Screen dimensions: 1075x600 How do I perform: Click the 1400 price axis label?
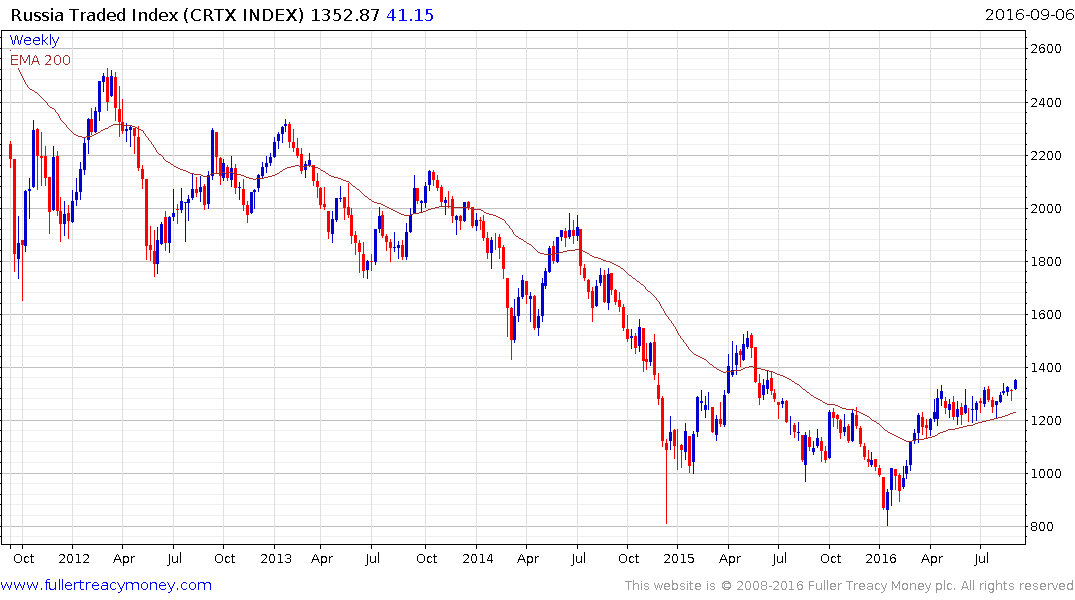tap(1046, 368)
